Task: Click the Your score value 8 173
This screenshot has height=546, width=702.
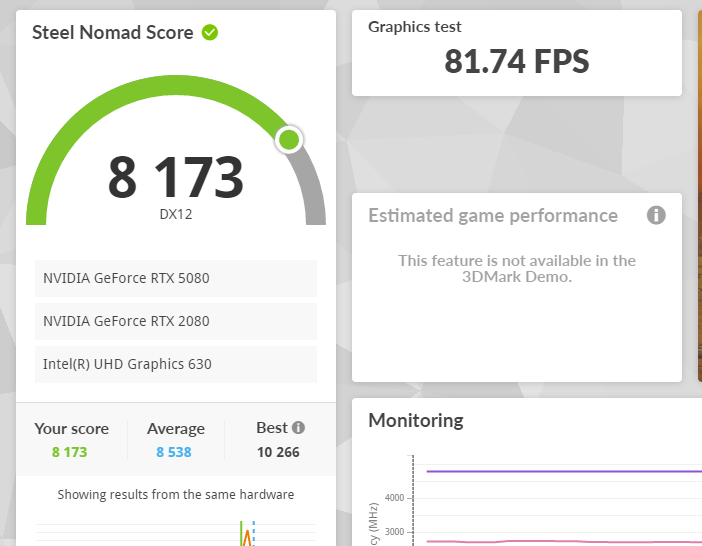Action: click(69, 452)
